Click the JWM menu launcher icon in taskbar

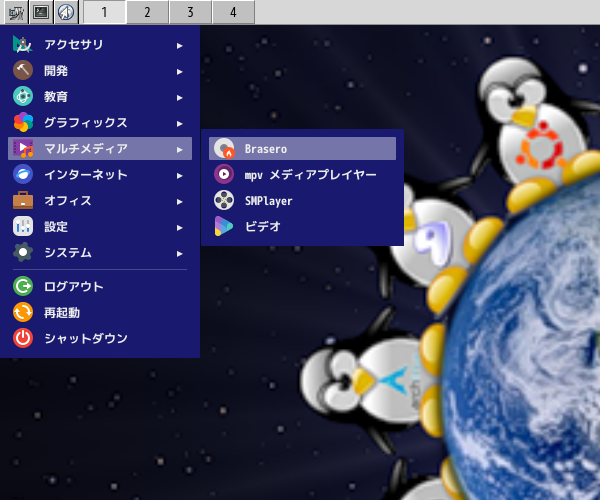[x=16, y=12]
